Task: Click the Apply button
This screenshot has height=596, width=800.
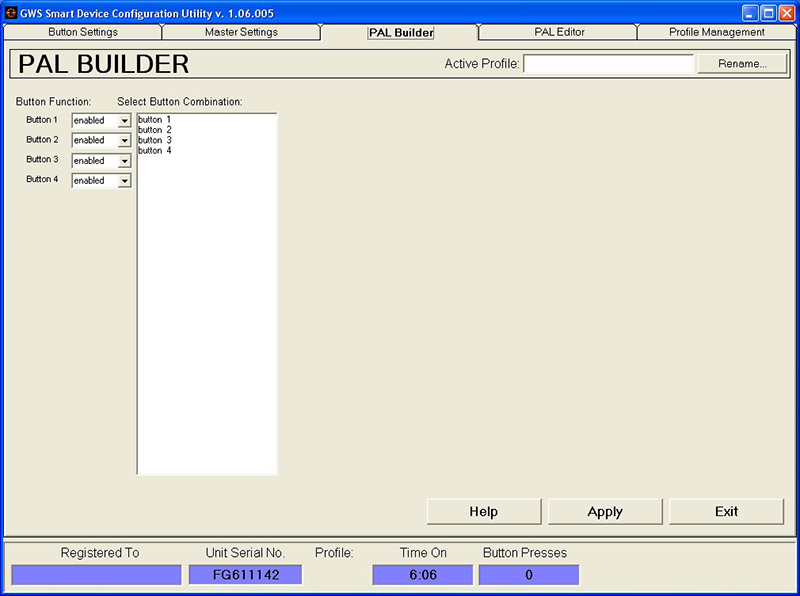Action: point(605,511)
